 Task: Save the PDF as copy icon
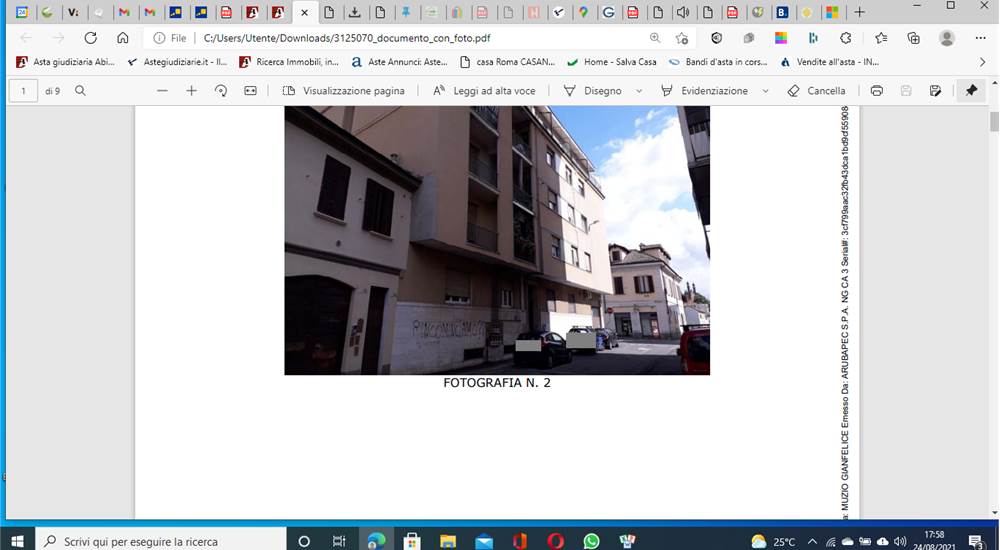[936, 91]
